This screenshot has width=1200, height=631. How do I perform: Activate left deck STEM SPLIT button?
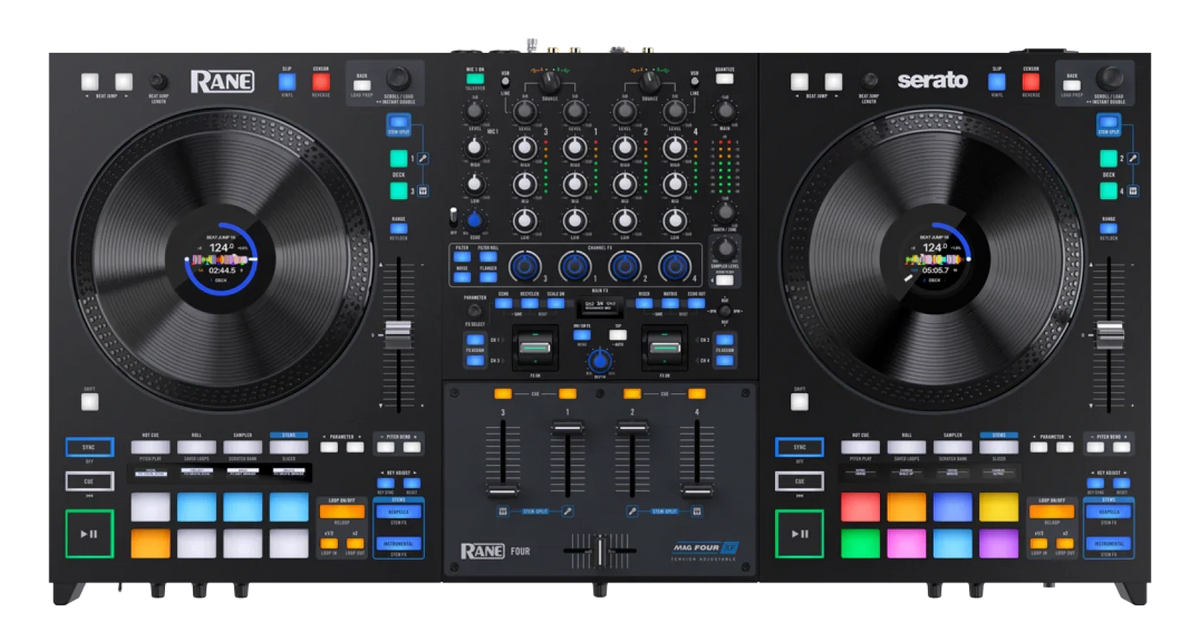point(400,124)
